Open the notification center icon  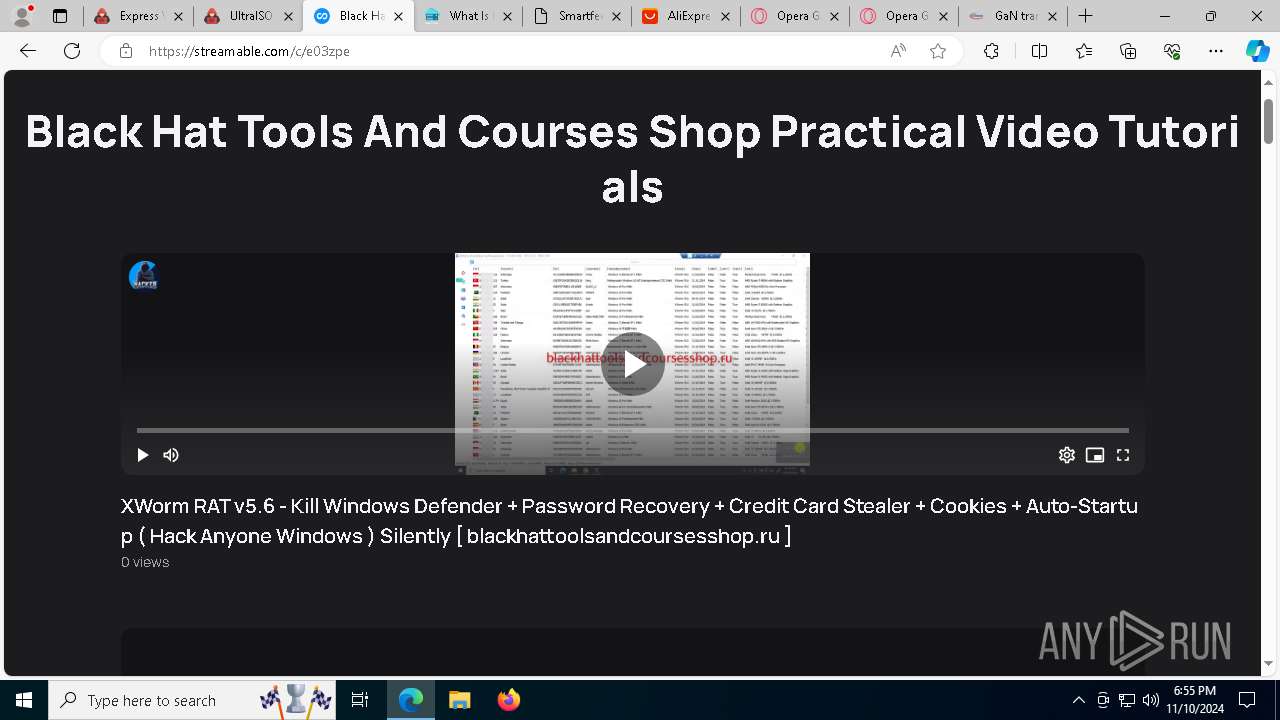click(1247, 700)
